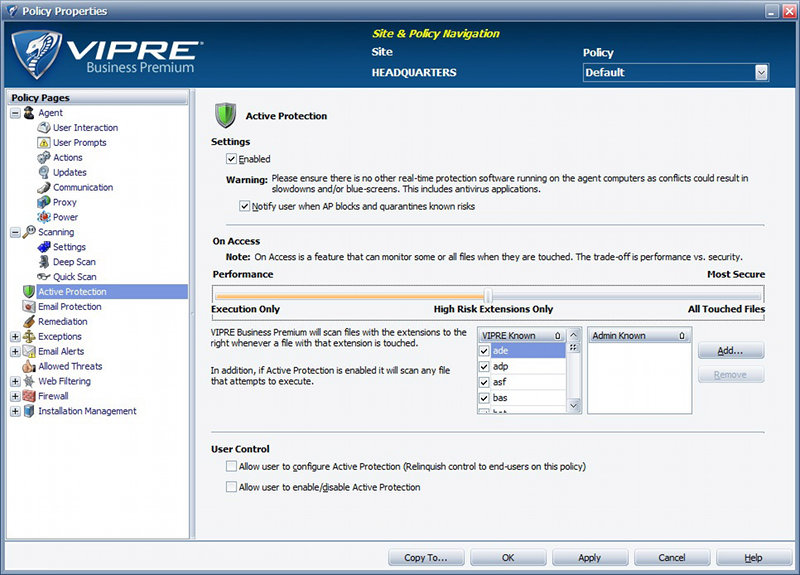The height and width of the screenshot is (575, 800).
Task: Click the Agent tree icon
Action: [x=29, y=113]
